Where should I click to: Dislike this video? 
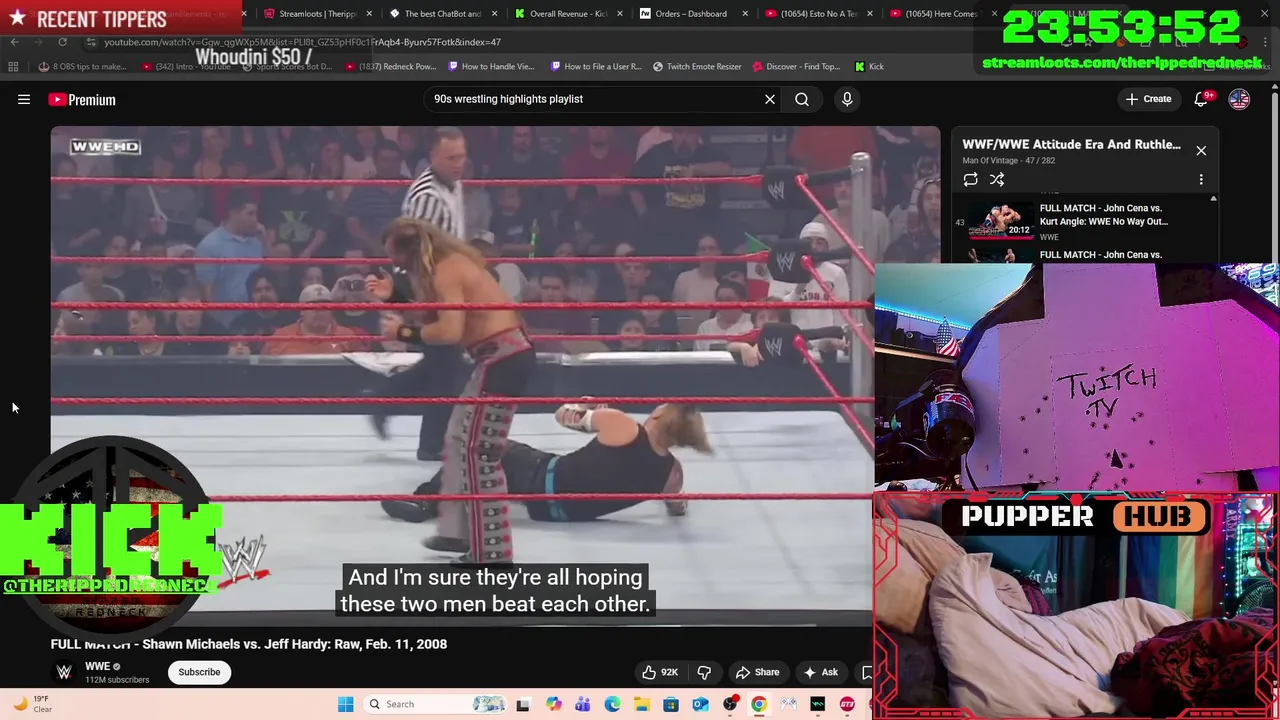click(704, 672)
